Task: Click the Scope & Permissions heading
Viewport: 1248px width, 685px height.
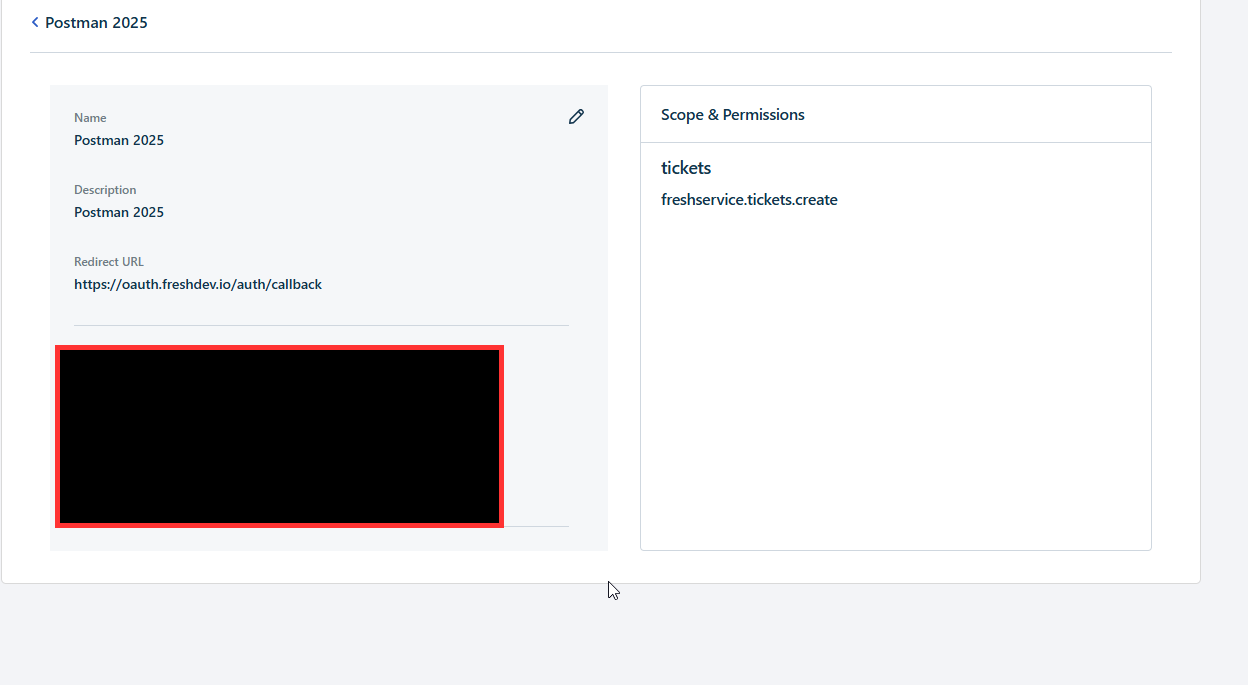Action: tap(732, 115)
